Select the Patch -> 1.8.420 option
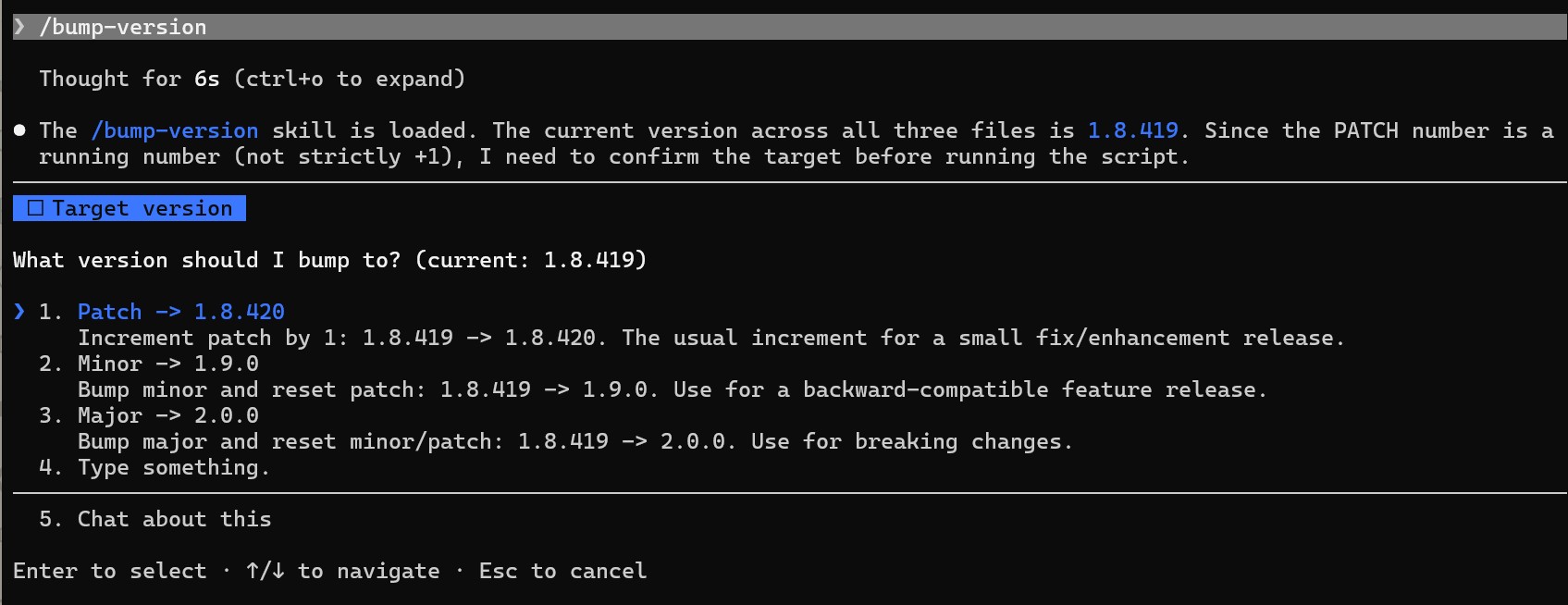 coord(180,312)
